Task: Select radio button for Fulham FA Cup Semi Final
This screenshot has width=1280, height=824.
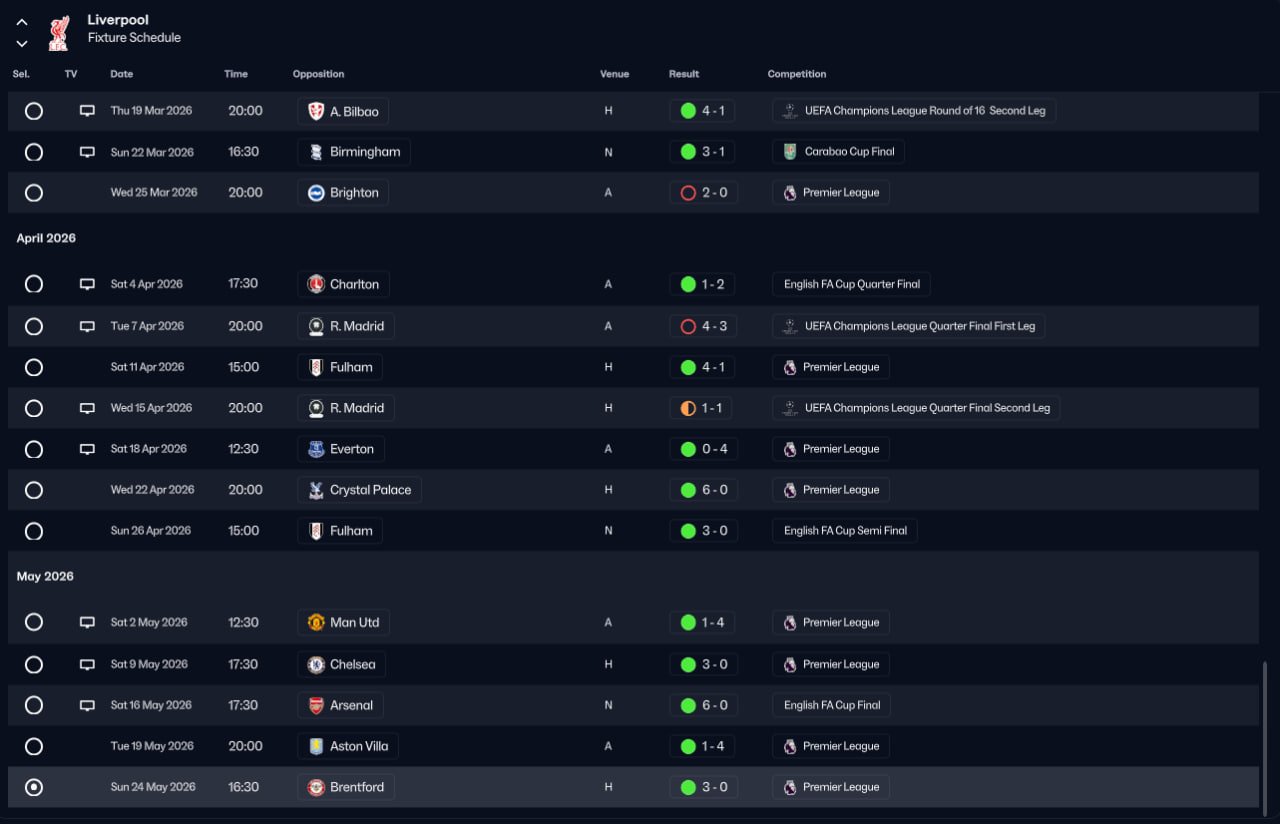Action: pyautogui.click(x=34, y=531)
